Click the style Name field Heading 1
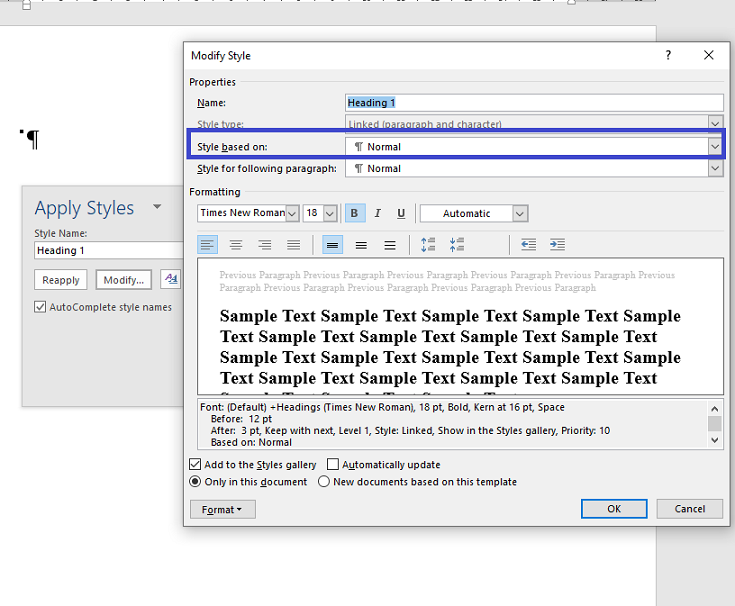 coord(534,103)
